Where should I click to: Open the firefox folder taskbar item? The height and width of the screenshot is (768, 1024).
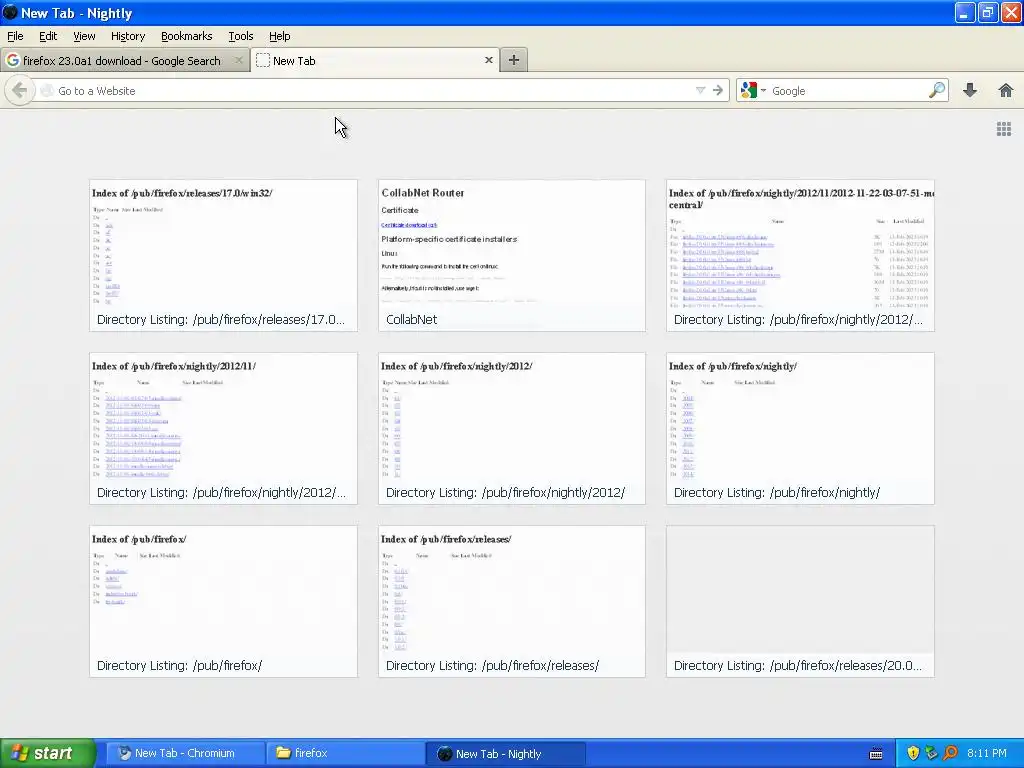[x=345, y=753]
